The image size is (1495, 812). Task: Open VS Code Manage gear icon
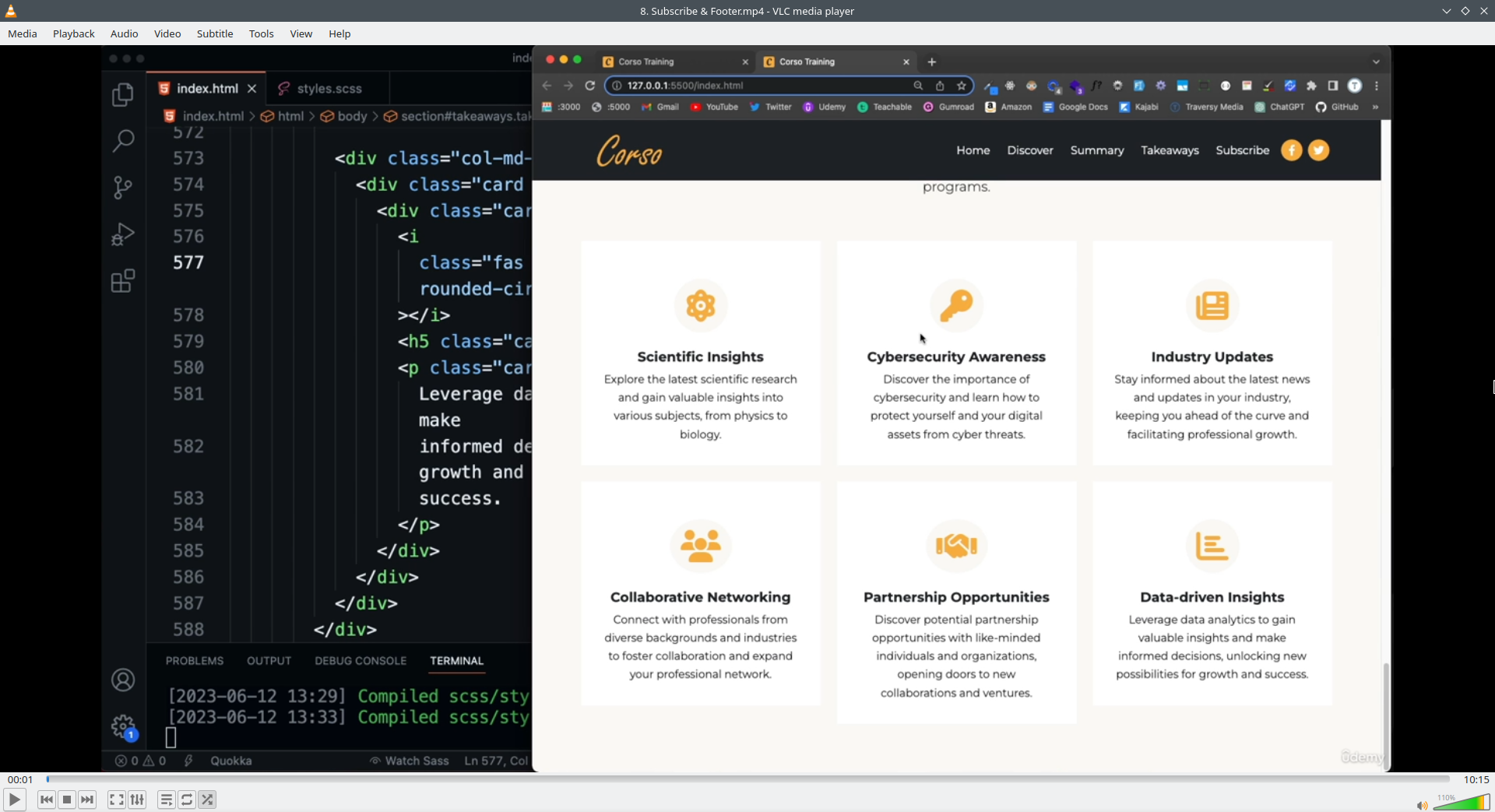pyautogui.click(x=123, y=727)
